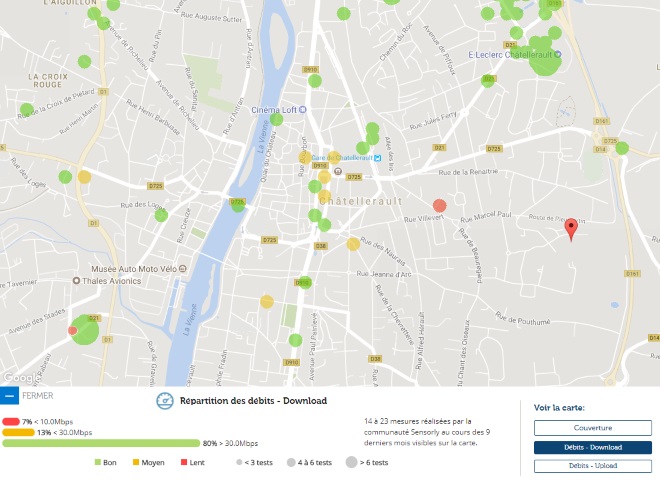The width and height of the screenshot is (660, 488).
Task: Click the red slow-speed dot near Rue Villevert
Action: pyautogui.click(x=439, y=205)
